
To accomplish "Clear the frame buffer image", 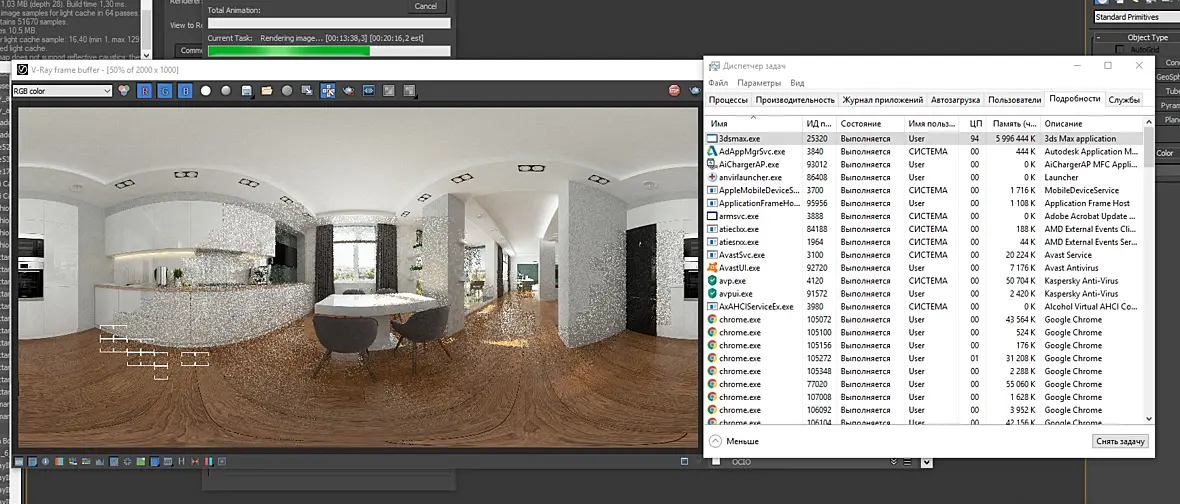I will click(x=287, y=91).
